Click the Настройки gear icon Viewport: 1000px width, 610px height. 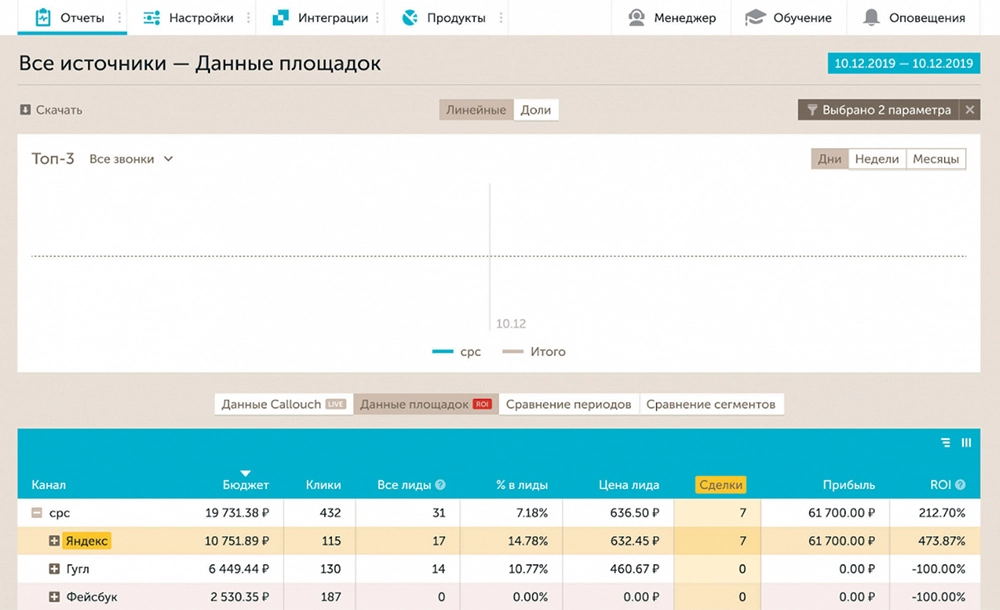tap(151, 16)
